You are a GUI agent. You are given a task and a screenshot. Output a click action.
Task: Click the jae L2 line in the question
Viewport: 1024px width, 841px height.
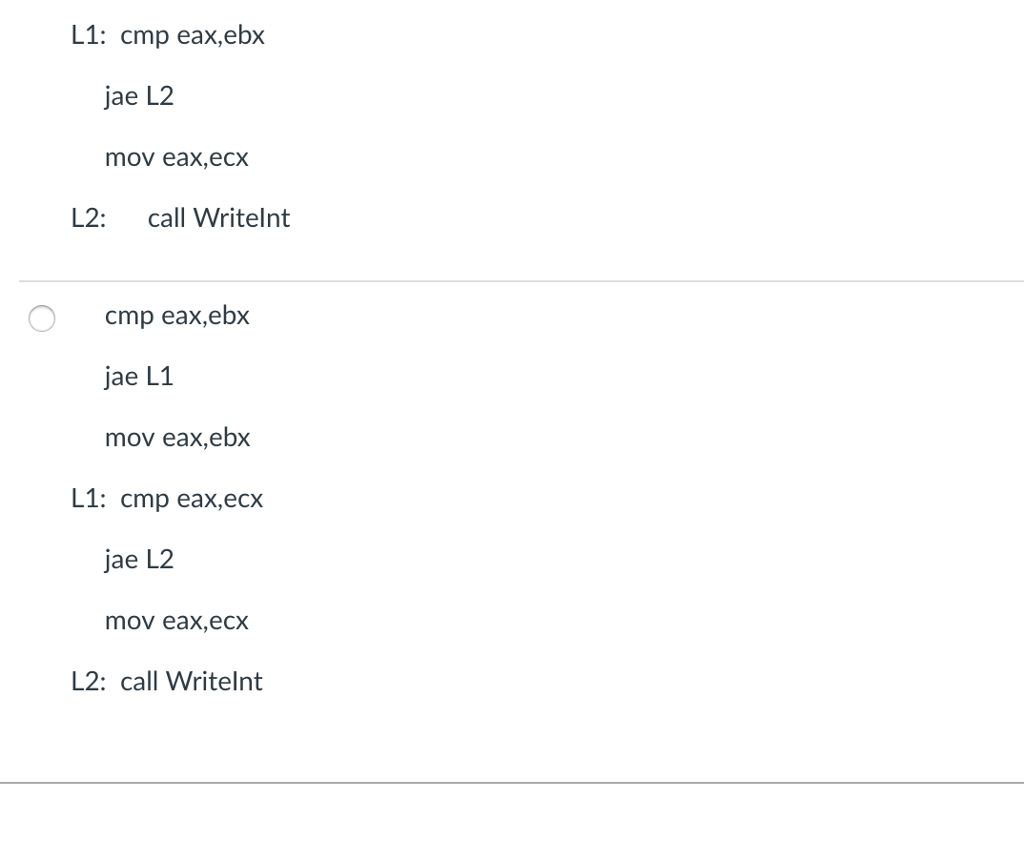pyautogui.click(x=138, y=96)
